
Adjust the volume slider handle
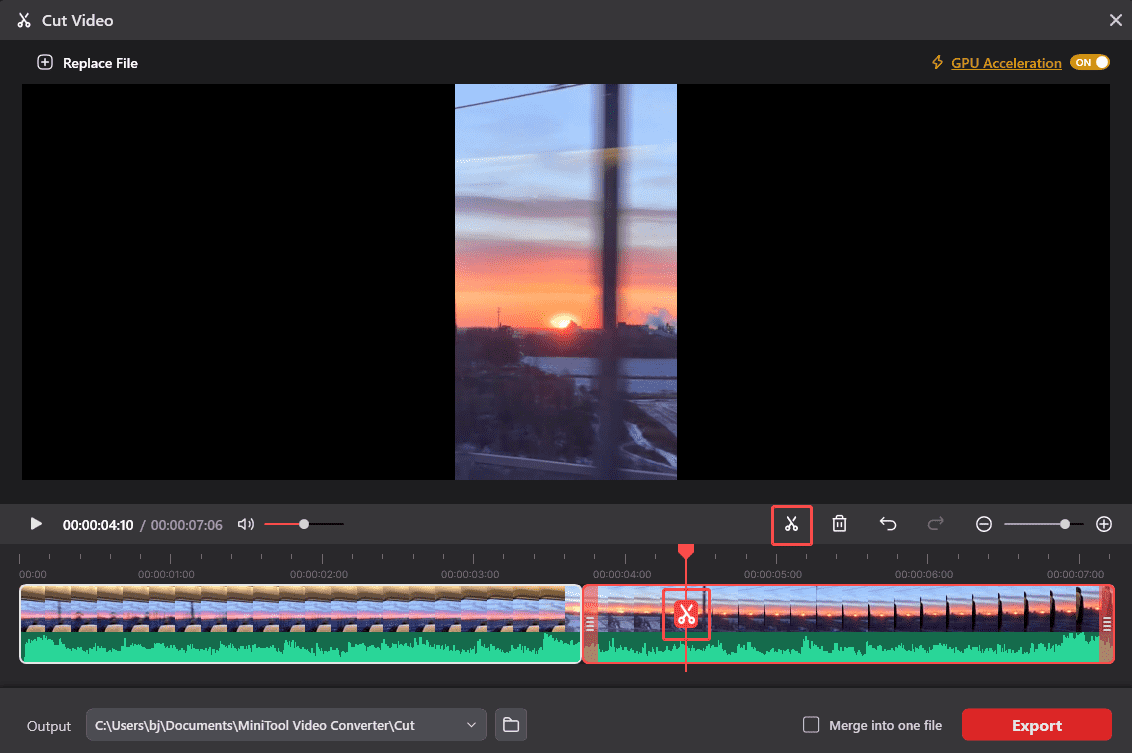tap(304, 524)
